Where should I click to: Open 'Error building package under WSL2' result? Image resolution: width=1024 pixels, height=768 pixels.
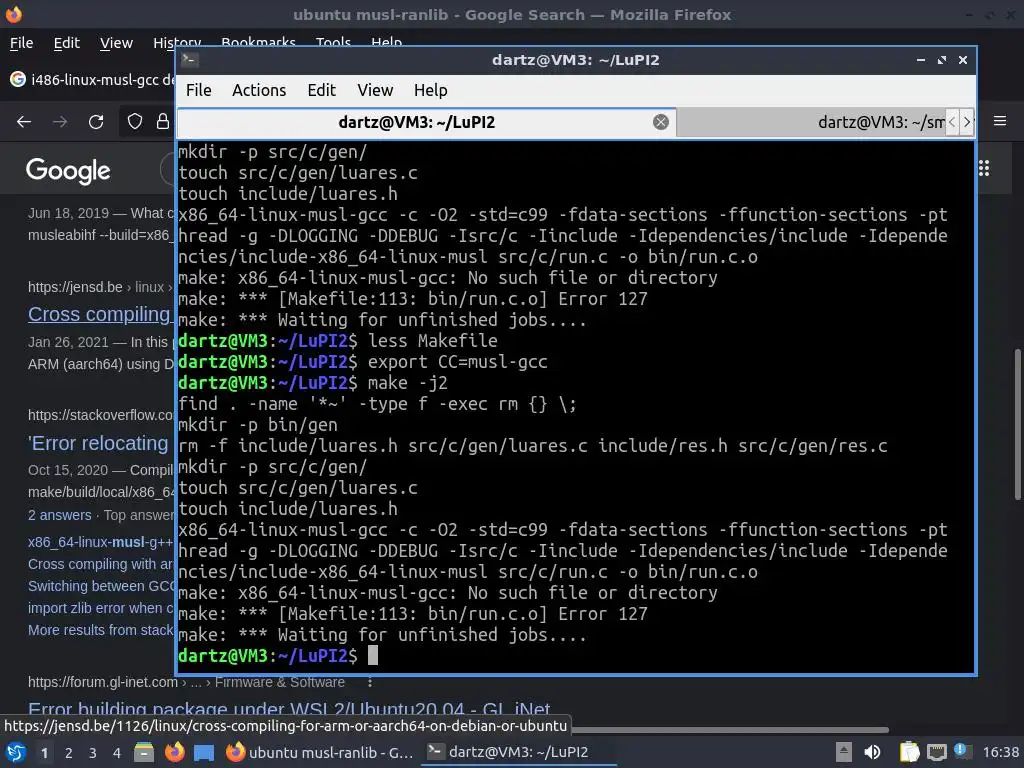pyautogui.click(x=289, y=709)
